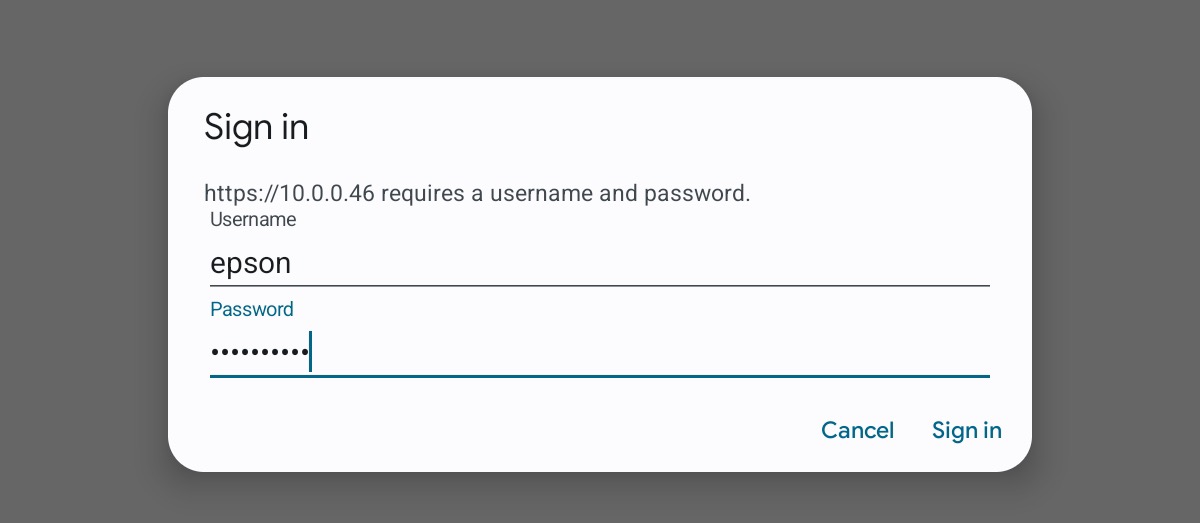The width and height of the screenshot is (1200, 523).
Task: Click dimmed backdrop above the dialog
Action: coord(600,38)
